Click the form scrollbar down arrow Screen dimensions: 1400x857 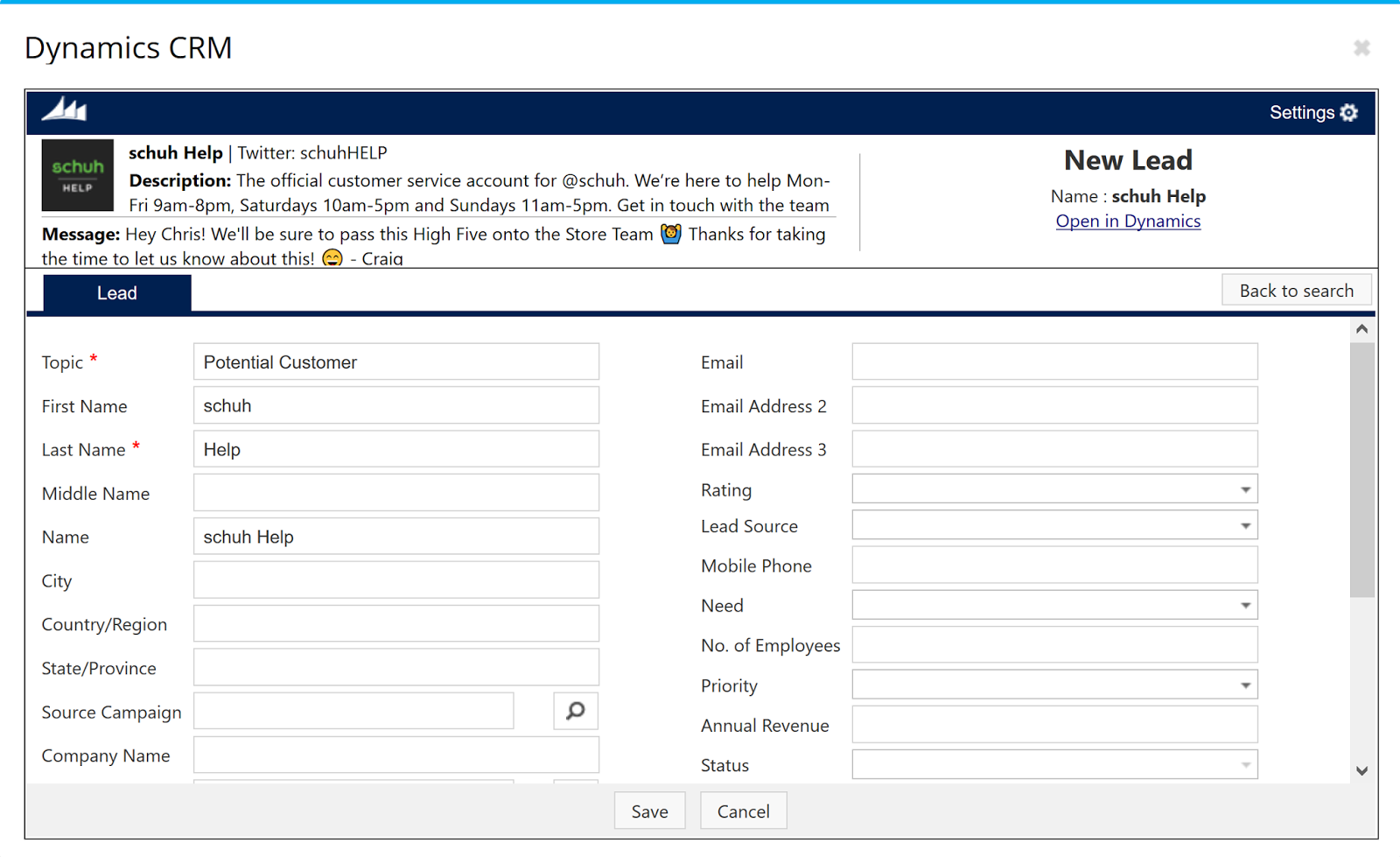click(x=1361, y=770)
